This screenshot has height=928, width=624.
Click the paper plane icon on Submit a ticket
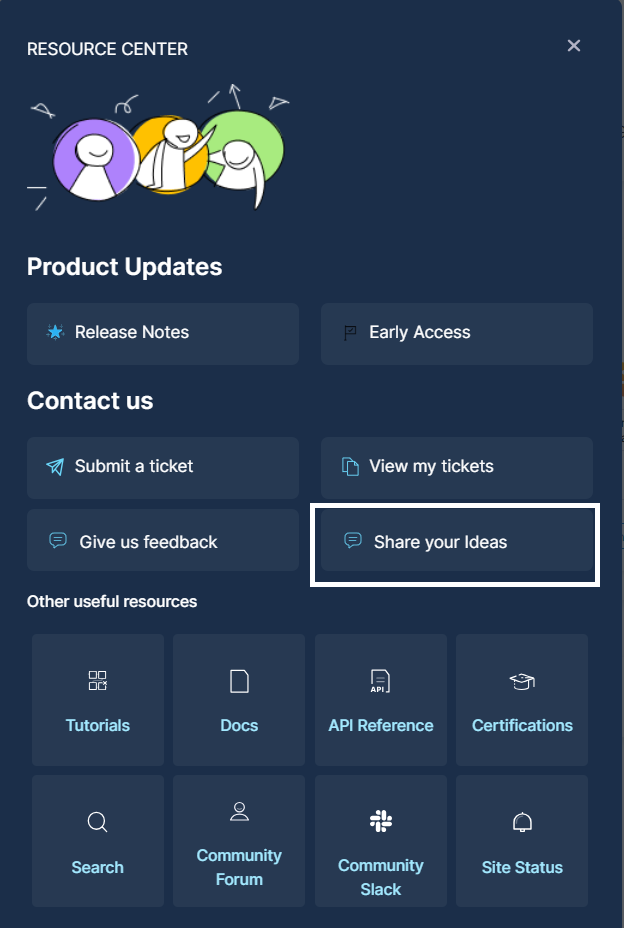[55, 466]
